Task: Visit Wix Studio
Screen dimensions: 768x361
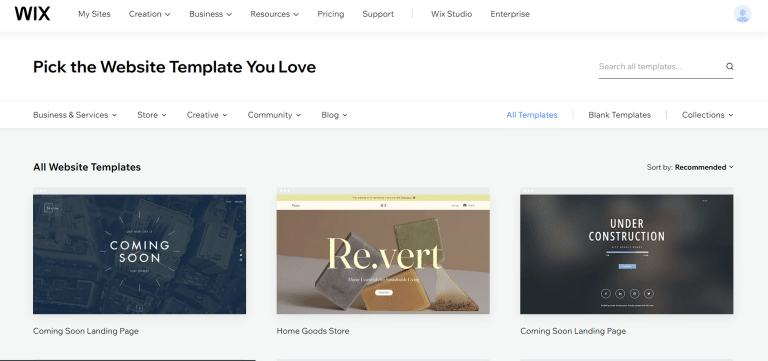Action: (x=452, y=14)
